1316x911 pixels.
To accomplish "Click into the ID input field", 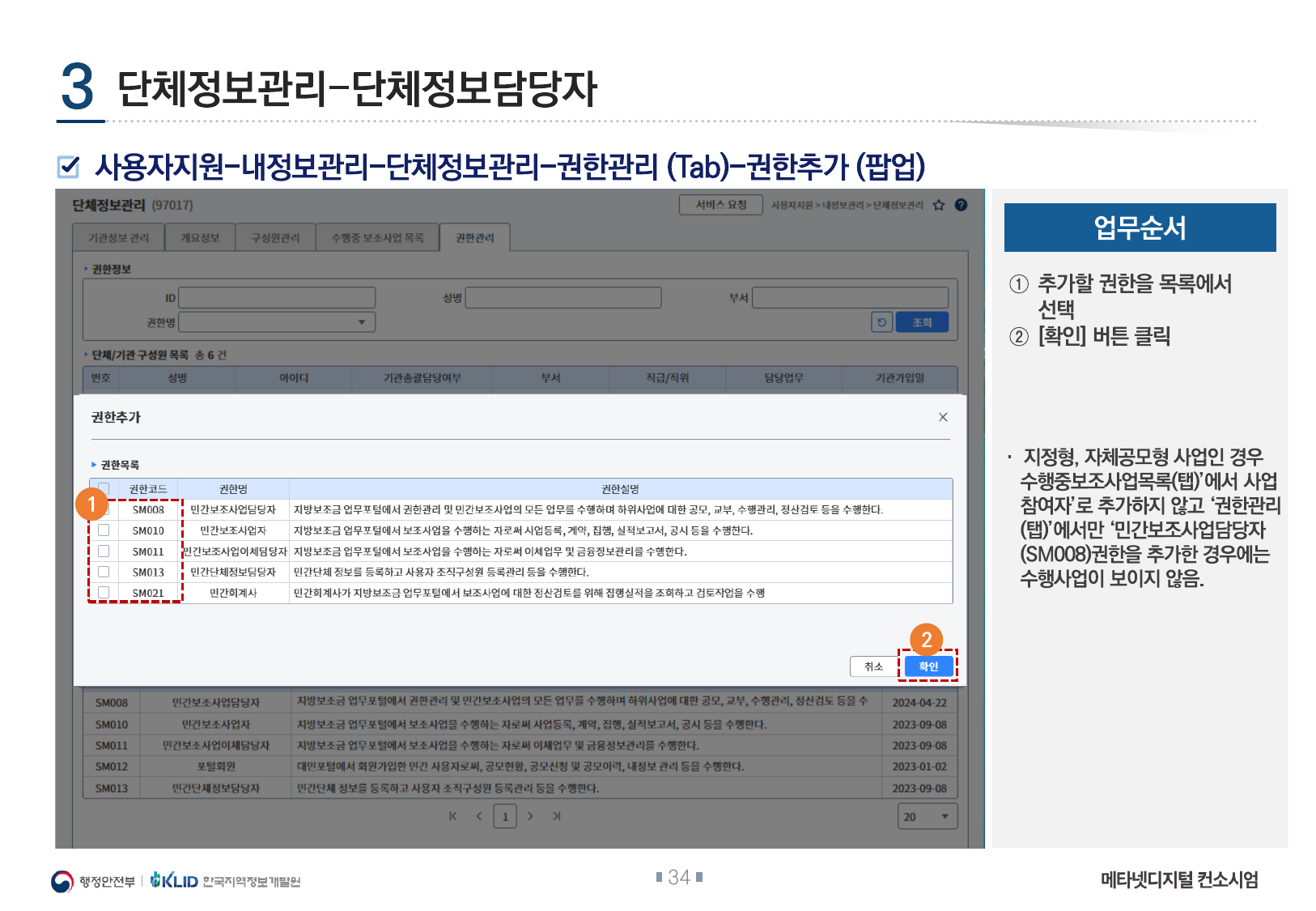I will point(276,298).
